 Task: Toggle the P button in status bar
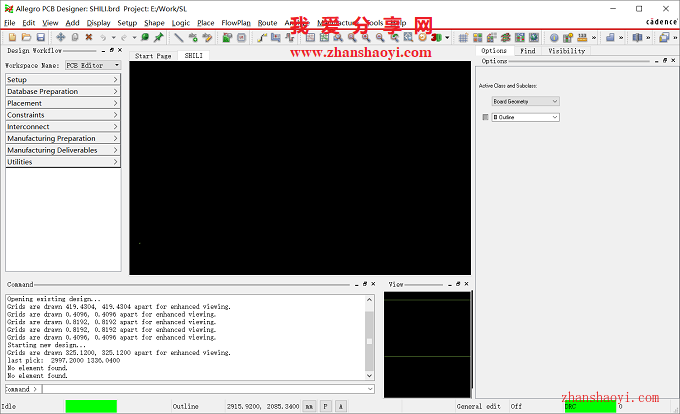coord(325,406)
